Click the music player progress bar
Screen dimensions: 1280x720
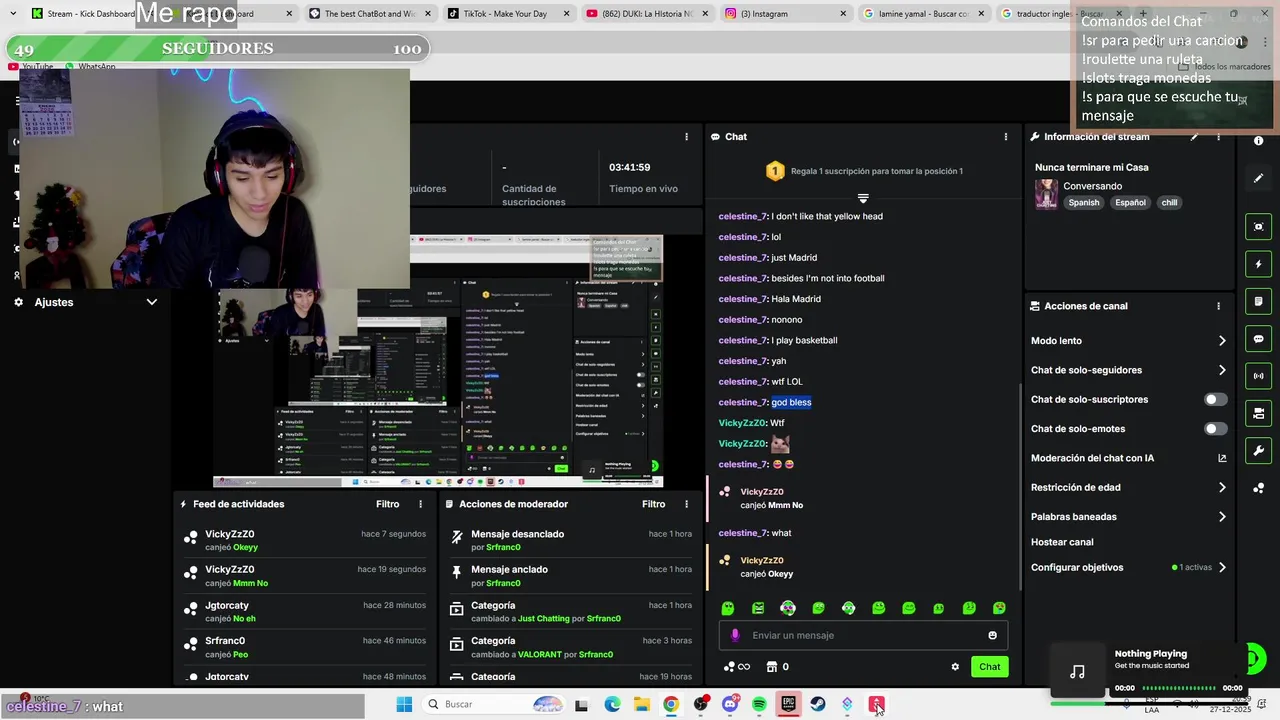[1180, 688]
